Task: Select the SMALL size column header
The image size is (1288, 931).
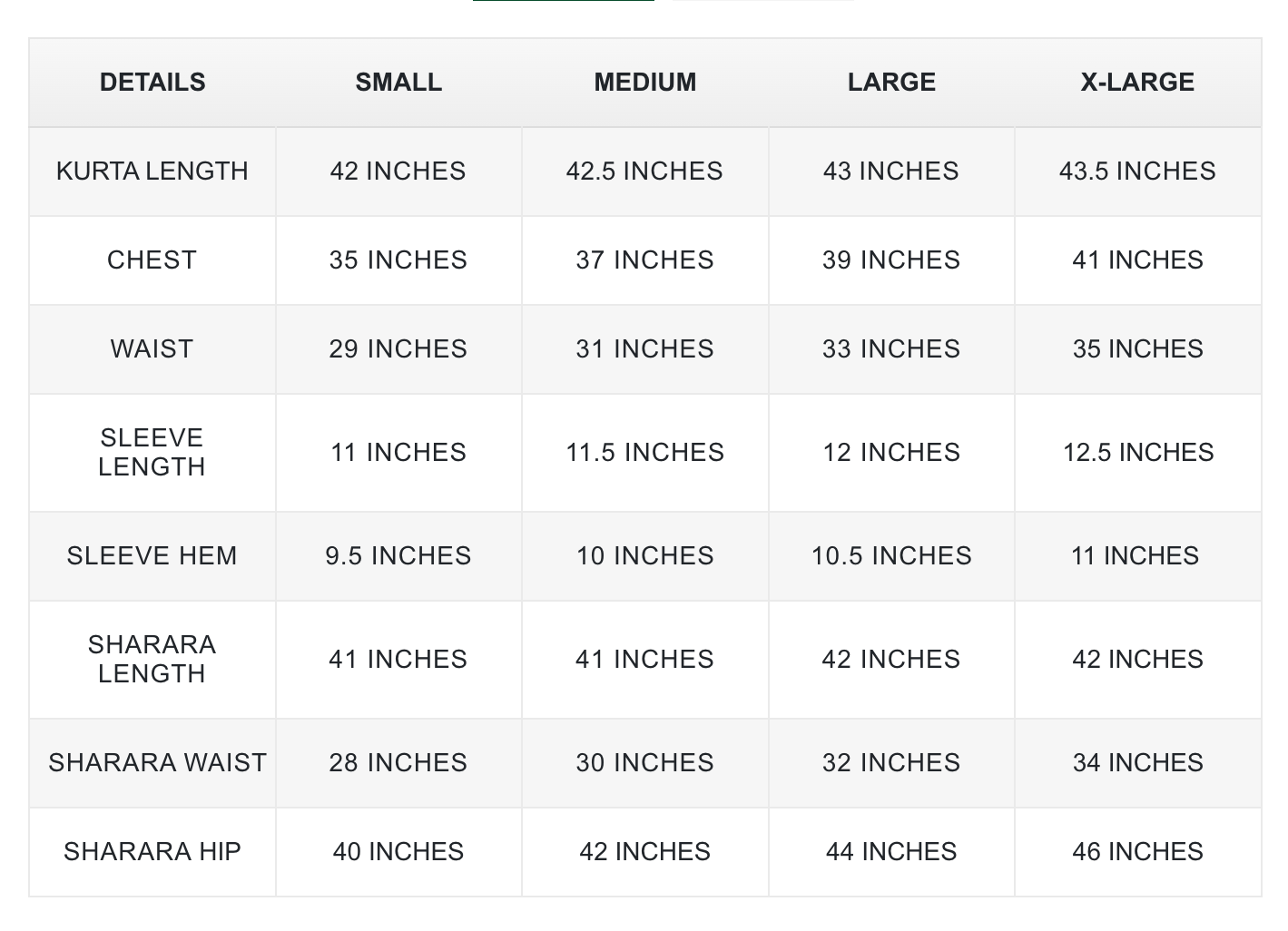Action: coord(398,83)
